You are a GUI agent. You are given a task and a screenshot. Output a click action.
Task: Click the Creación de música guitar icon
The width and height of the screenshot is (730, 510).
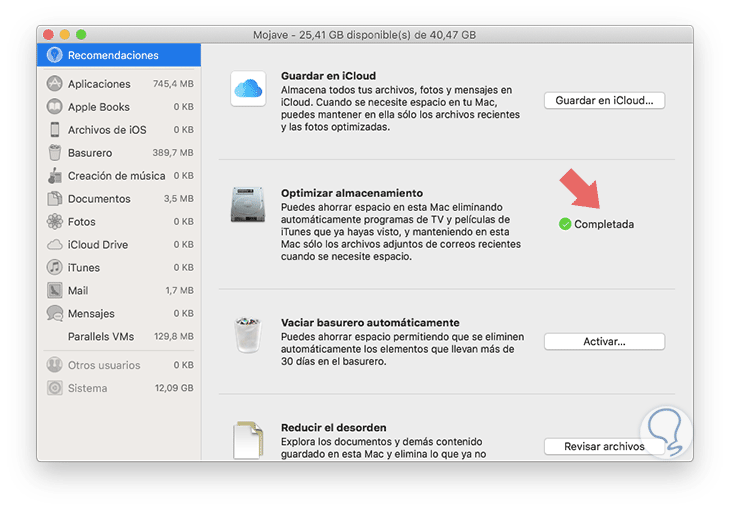54,176
